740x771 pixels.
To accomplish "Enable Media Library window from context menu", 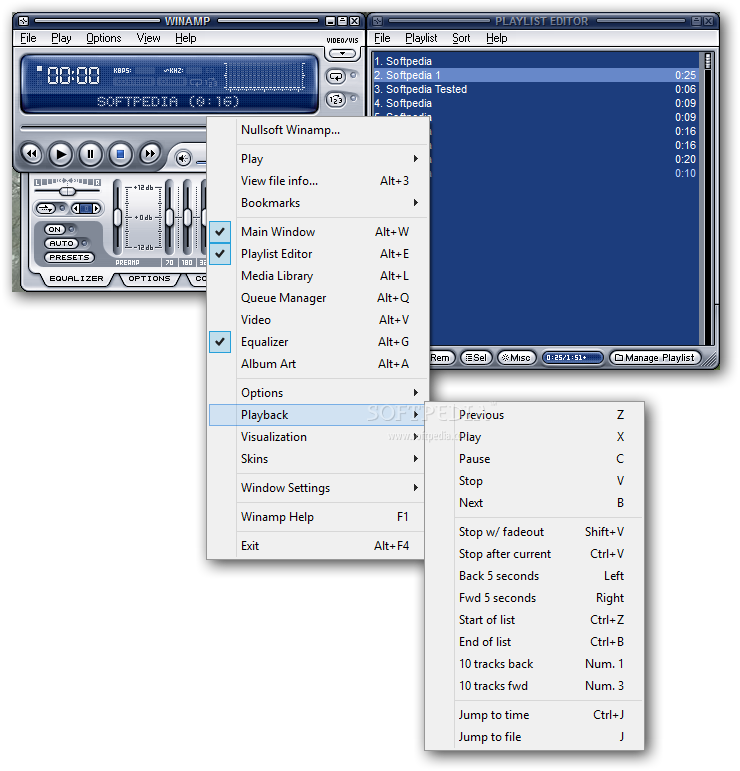I will click(317, 276).
